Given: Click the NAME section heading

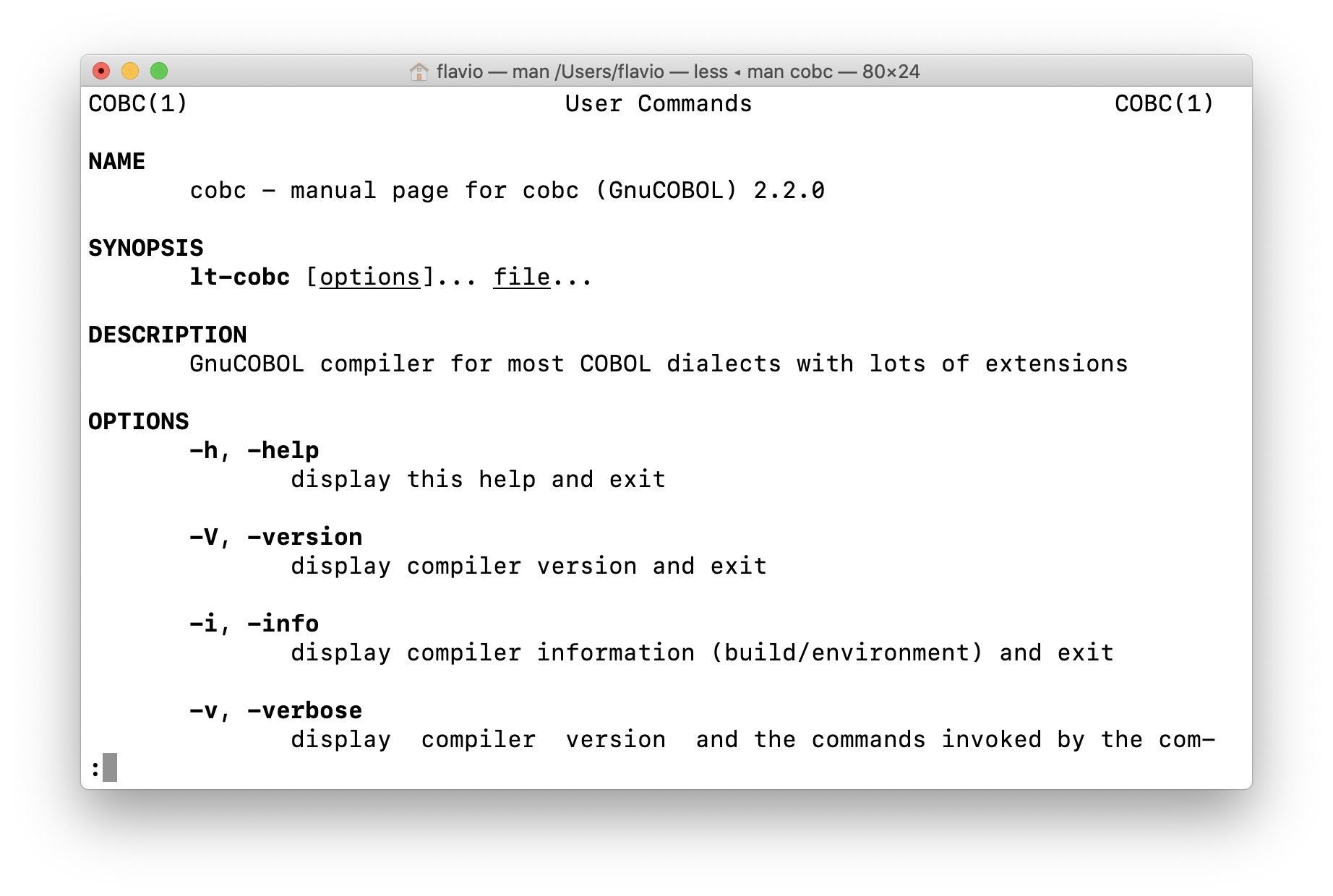Looking at the screenshot, I should (116, 162).
